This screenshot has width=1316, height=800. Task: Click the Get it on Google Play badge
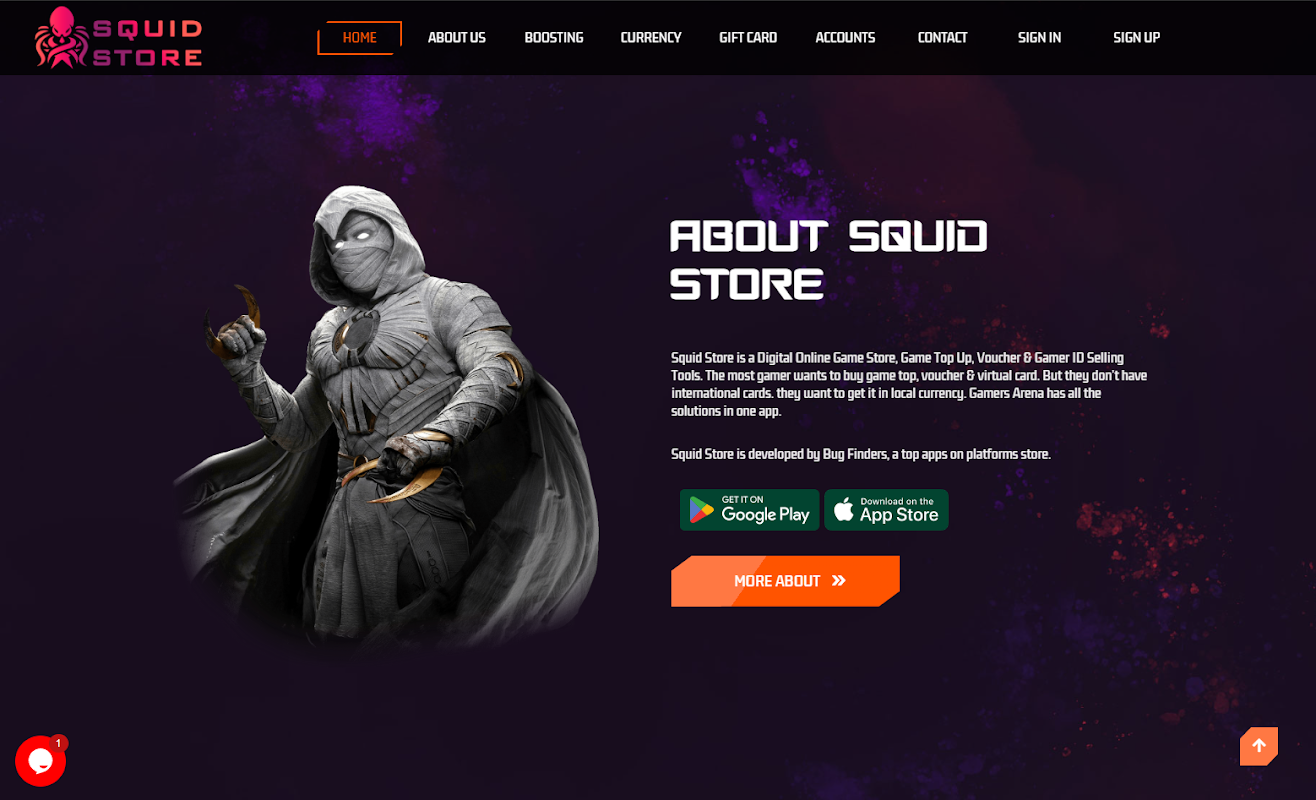tap(750, 510)
